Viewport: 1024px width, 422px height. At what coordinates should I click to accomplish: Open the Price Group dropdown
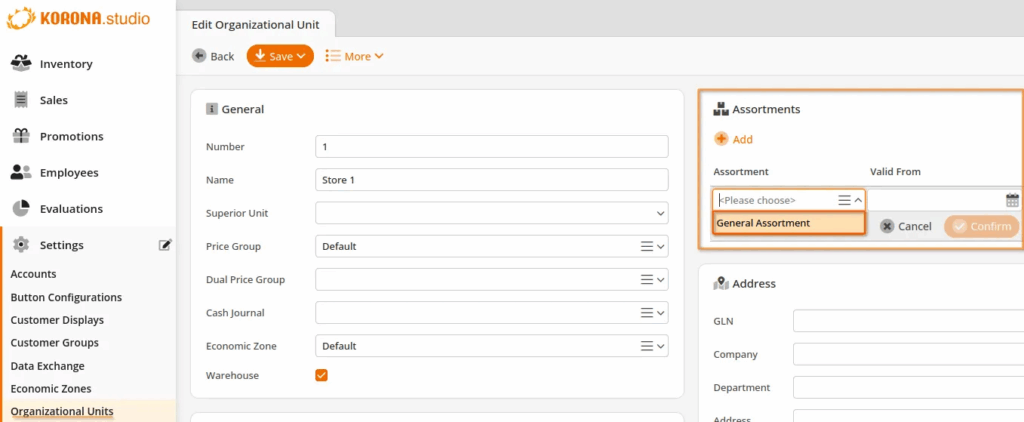click(x=492, y=246)
